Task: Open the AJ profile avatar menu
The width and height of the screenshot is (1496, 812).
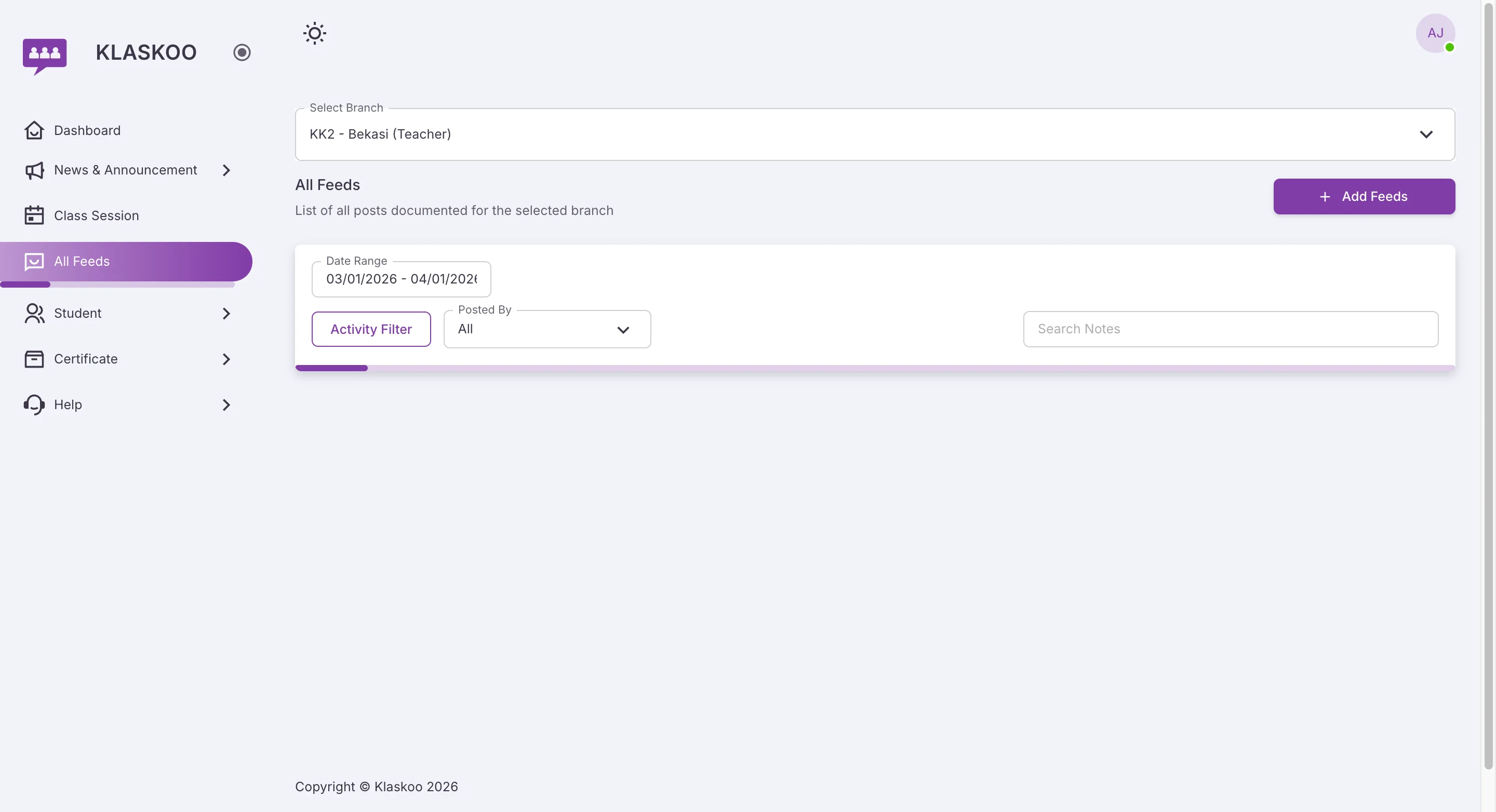Action: tap(1436, 33)
